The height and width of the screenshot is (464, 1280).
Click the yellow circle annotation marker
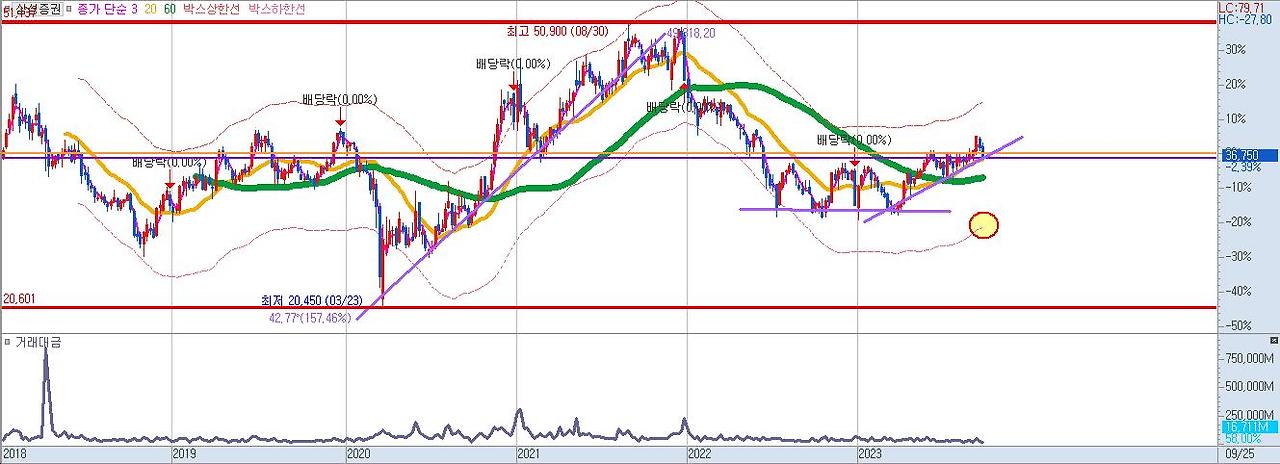coord(984,227)
